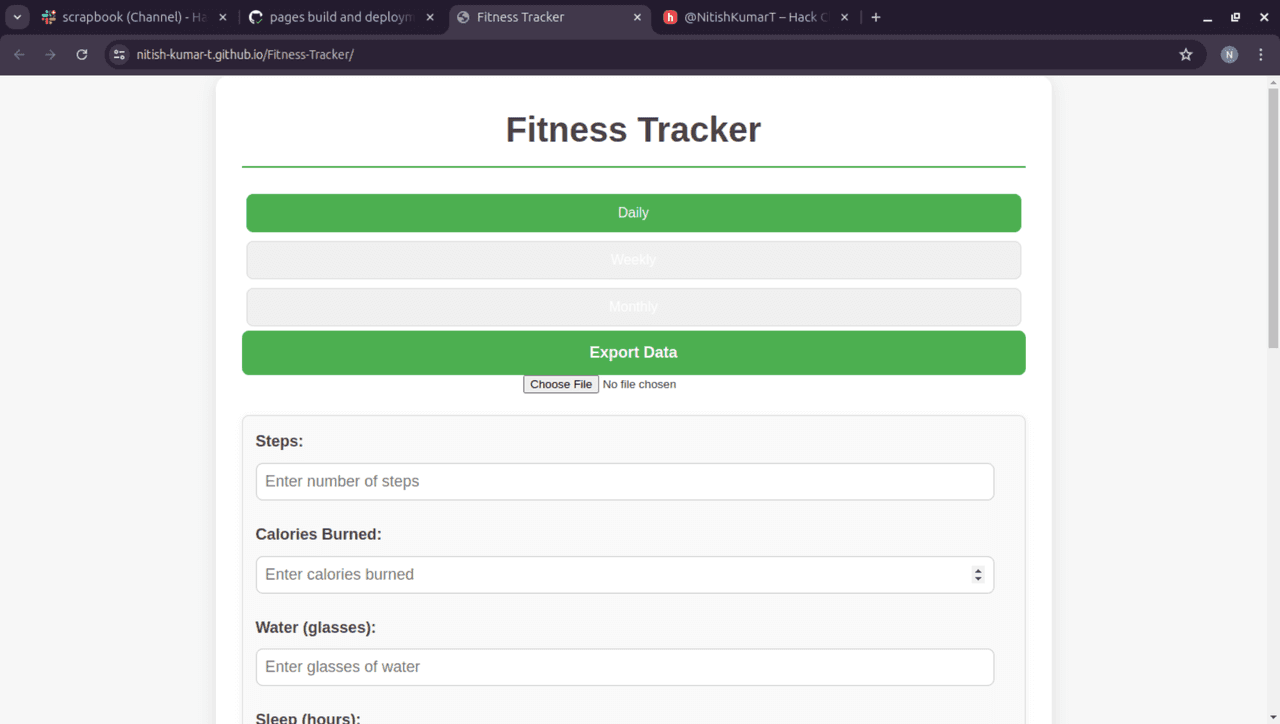
Task: Open the Chrome profile avatar
Action: coord(1229,54)
